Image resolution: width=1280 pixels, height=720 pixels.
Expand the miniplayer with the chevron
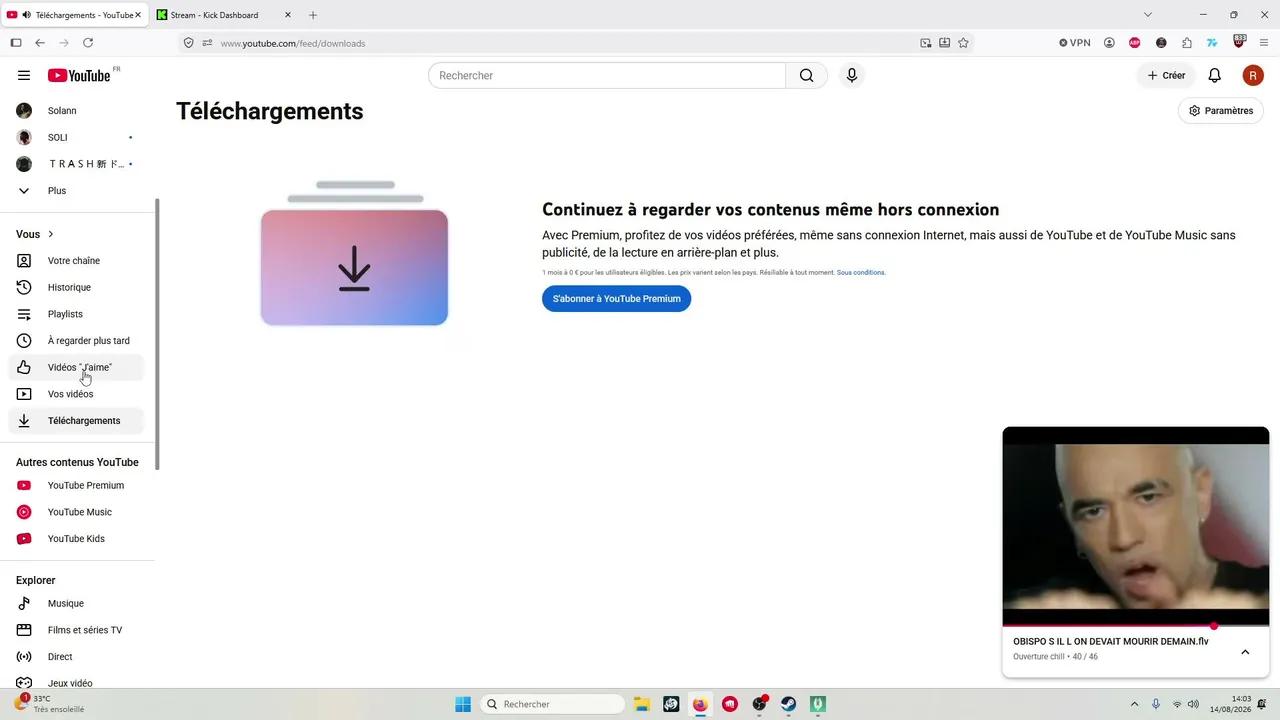(x=1245, y=652)
